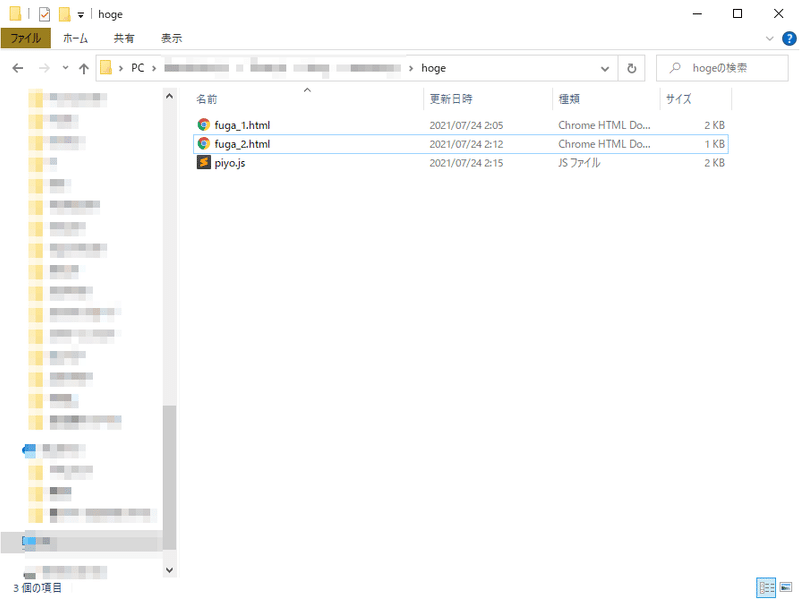Go up one folder level

point(84,68)
